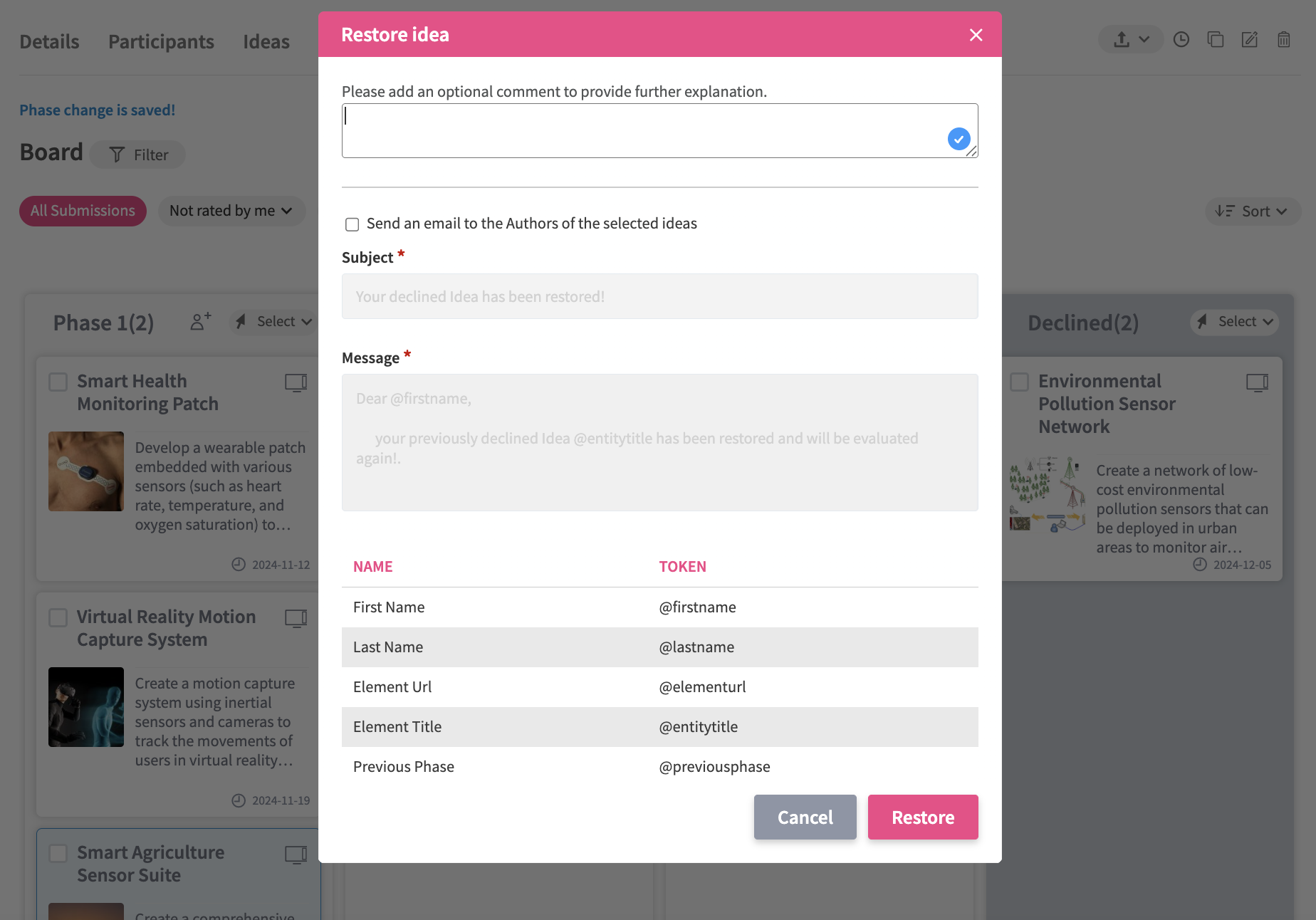This screenshot has height=920, width=1316.
Task: Switch to the Details tab
Action: tap(49, 42)
